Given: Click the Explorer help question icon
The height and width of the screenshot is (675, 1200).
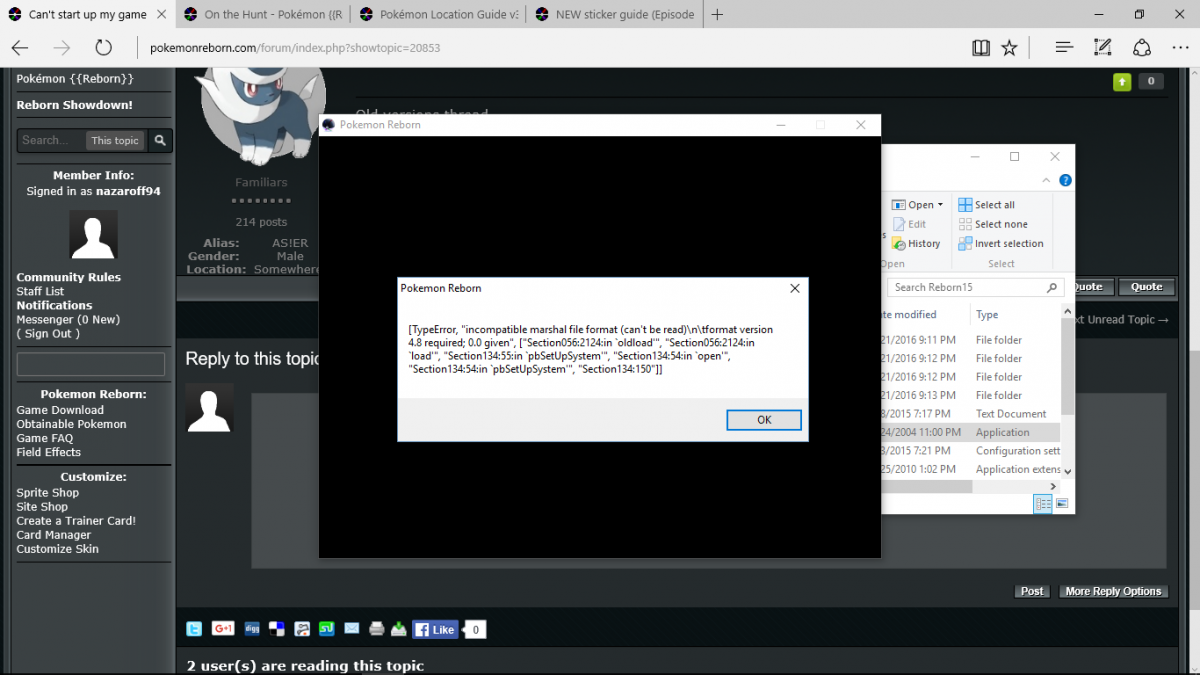Looking at the screenshot, I should (1065, 181).
